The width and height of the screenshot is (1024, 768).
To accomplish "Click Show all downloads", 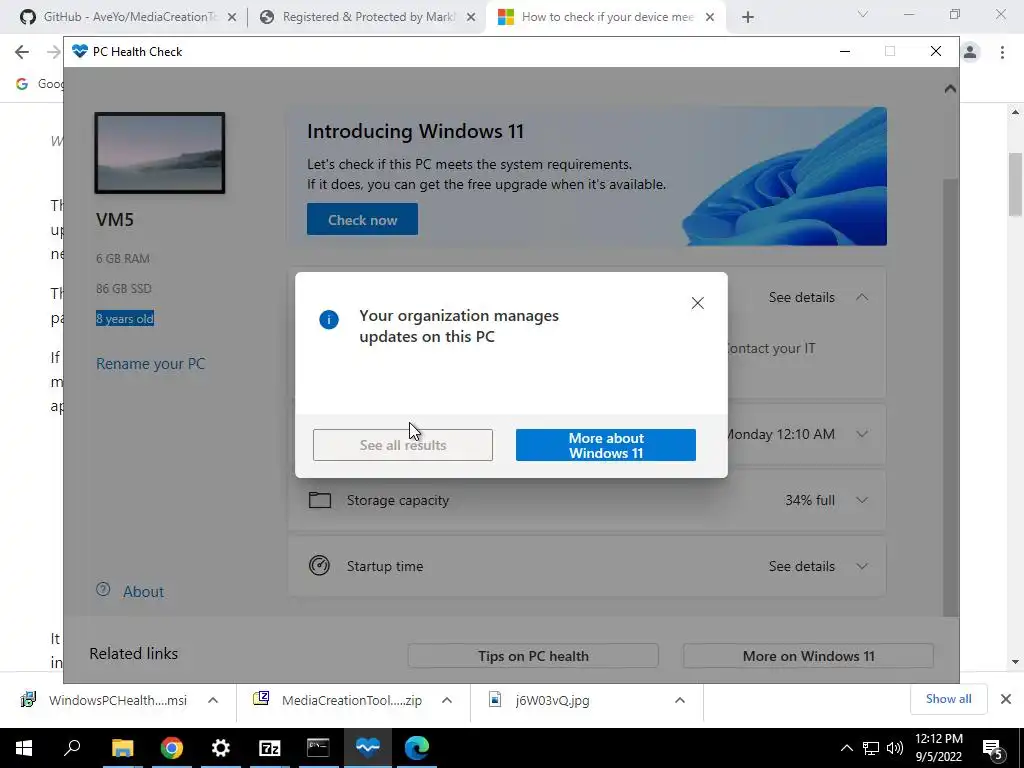I will click(948, 699).
